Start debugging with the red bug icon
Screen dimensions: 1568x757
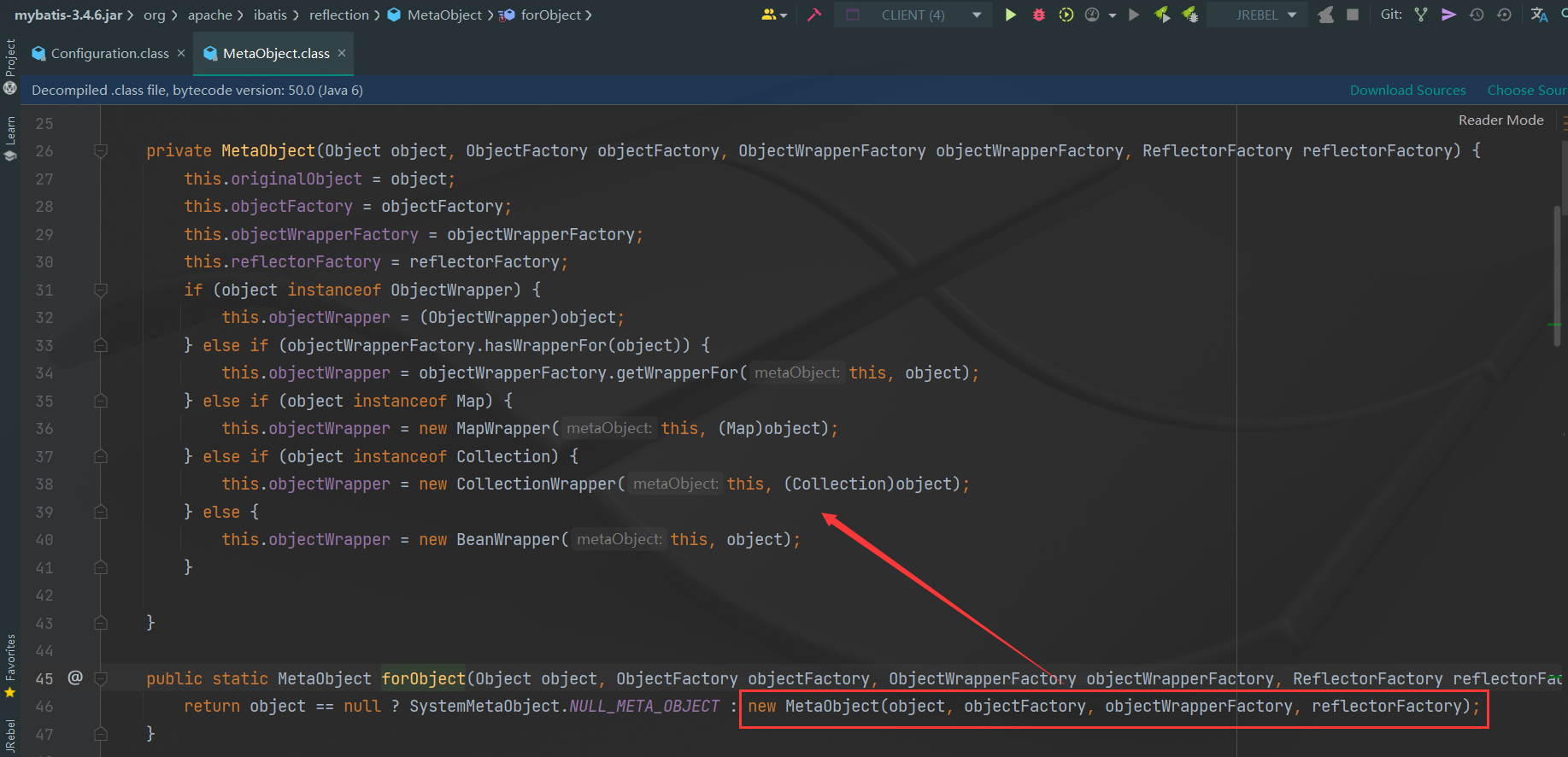coord(1039,15)
